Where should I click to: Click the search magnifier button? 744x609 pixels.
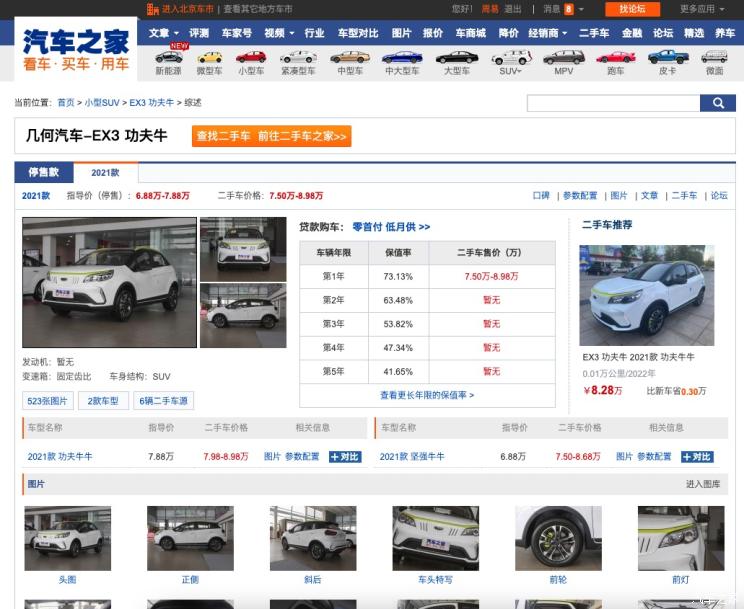click(x=717, y=103)
